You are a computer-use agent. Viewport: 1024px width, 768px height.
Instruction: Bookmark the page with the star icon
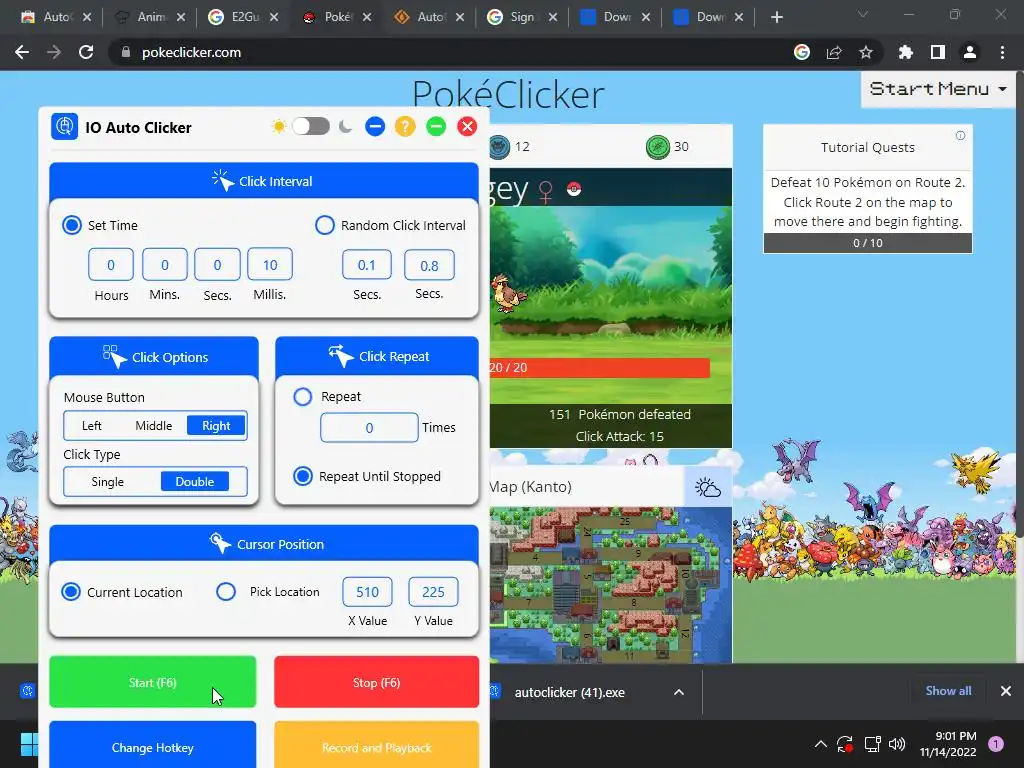click(866, 52)
